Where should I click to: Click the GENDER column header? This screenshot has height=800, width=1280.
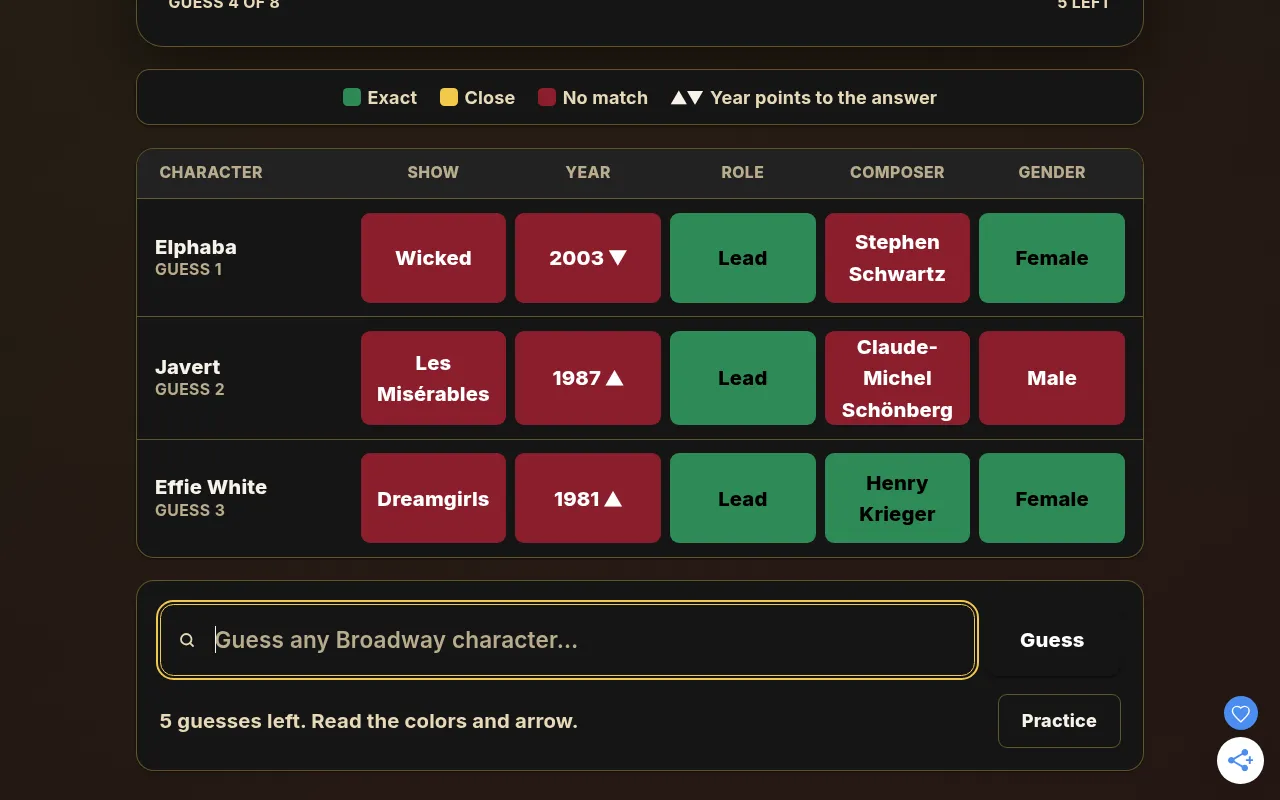pyautogui.click(x=1052, y=172)
